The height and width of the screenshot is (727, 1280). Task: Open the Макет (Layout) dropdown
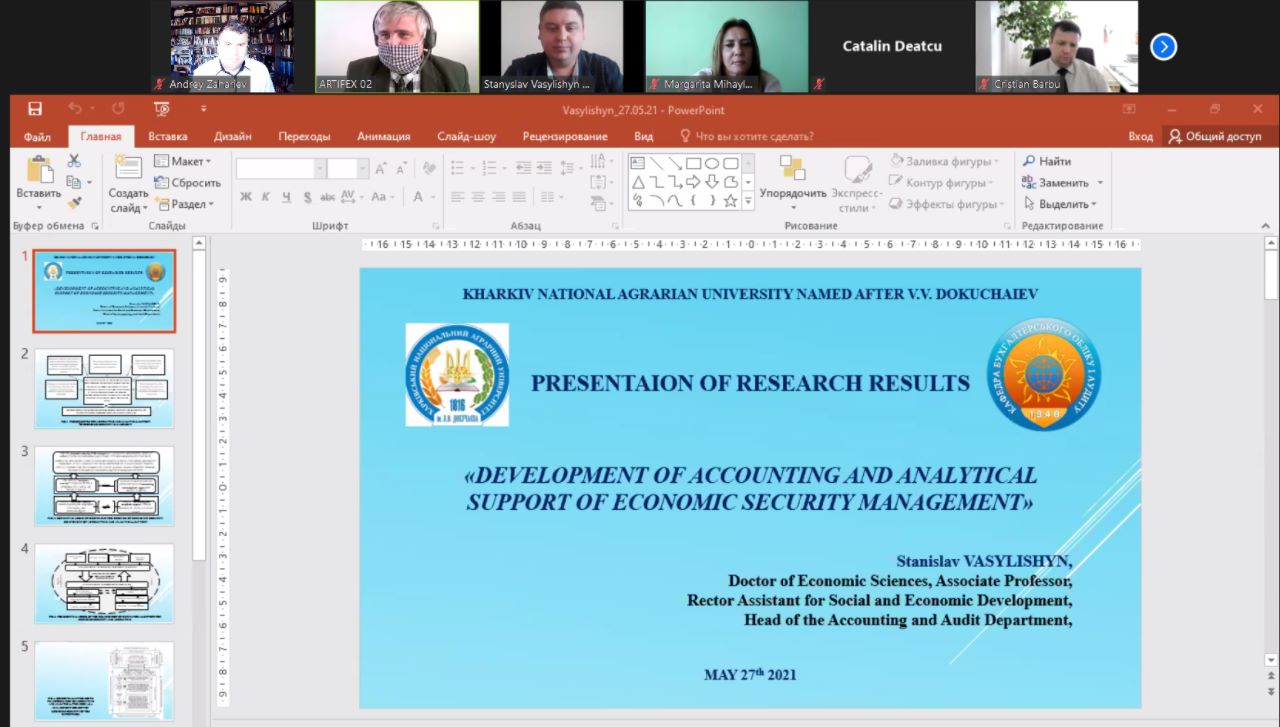point(183,161)
